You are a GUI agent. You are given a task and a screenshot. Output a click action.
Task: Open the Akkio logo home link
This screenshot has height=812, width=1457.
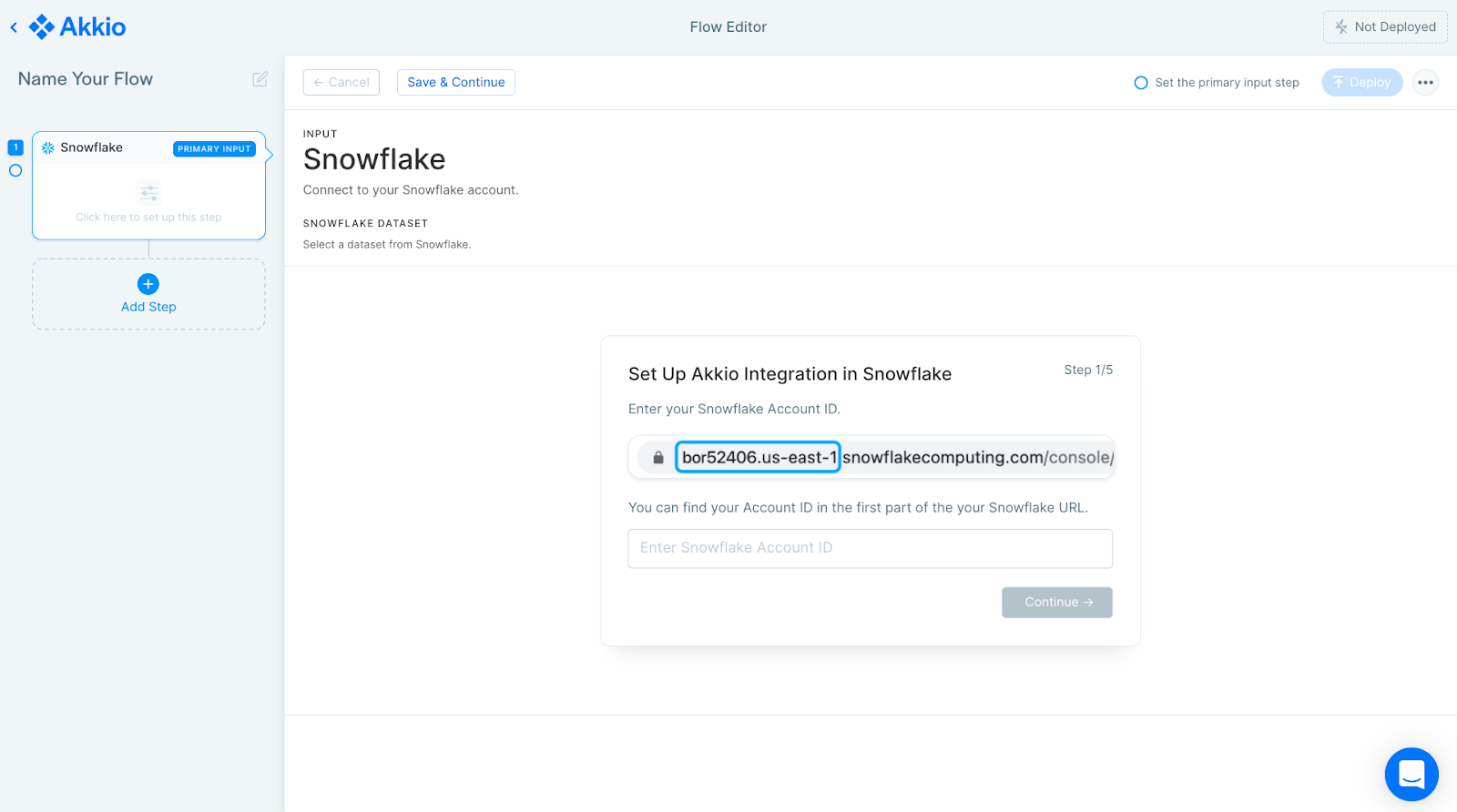click(77, 27)
